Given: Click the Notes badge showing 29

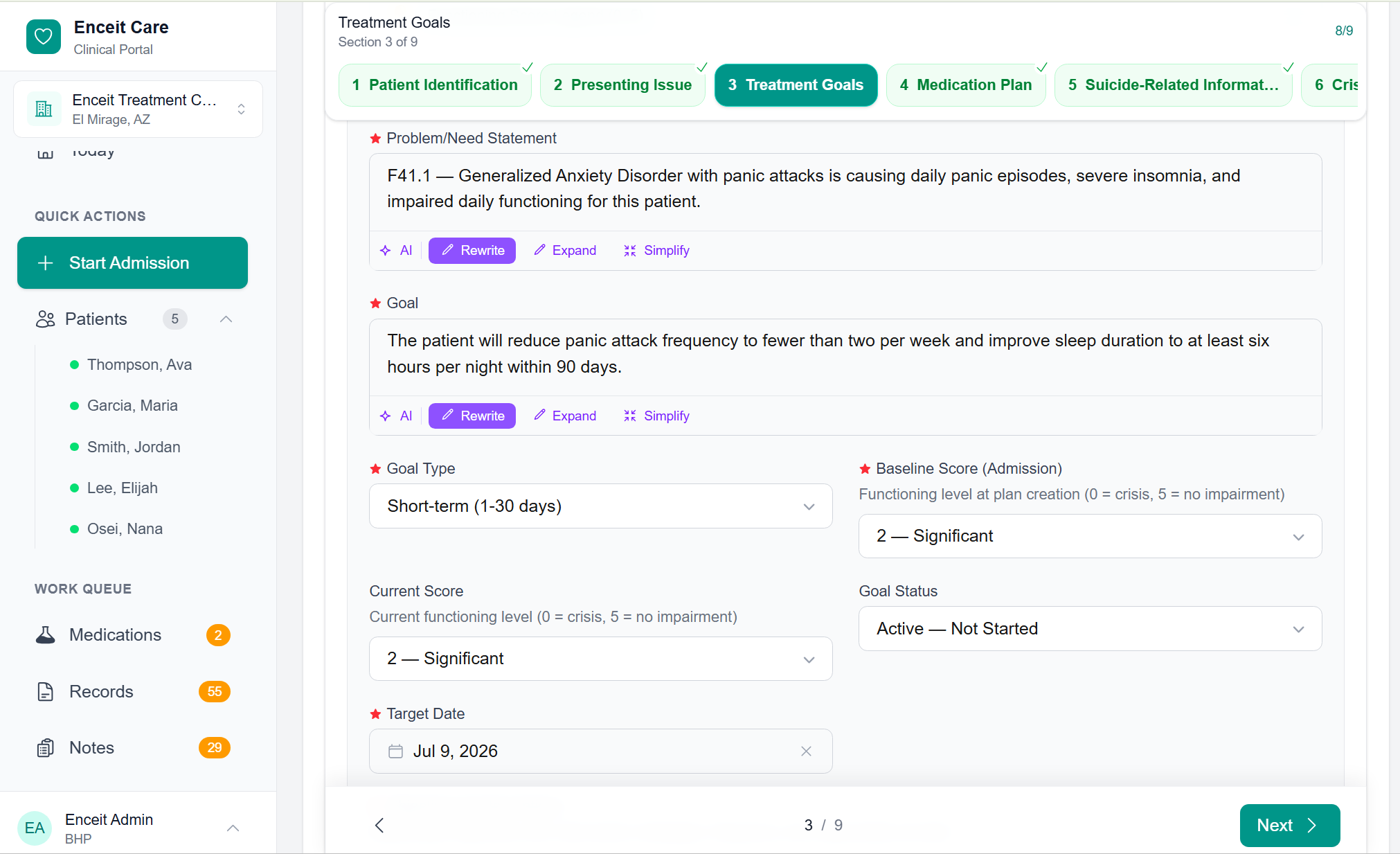Looking at the screenshot, I should [x=215, y=747].
